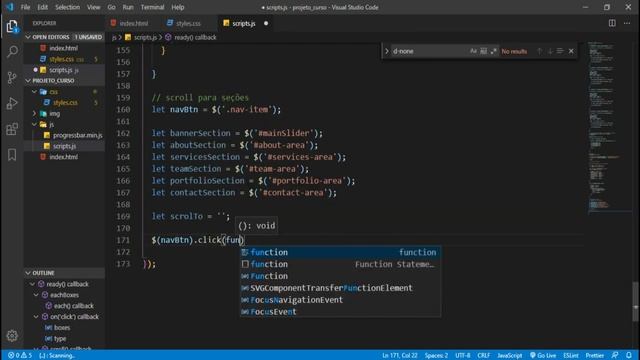Open the Go menu
The height and width of the screenshot is (360, 640).
tap(111, 7)
